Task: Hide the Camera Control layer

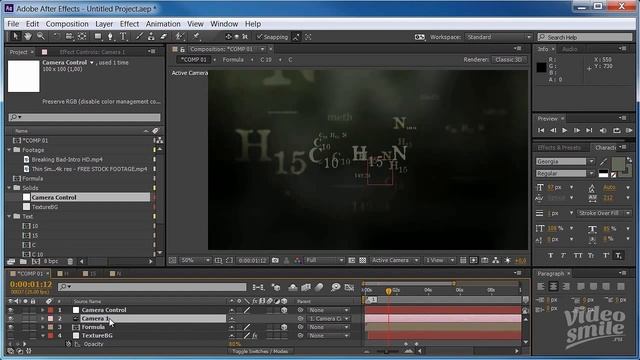Action: click(x=11, y=310)
